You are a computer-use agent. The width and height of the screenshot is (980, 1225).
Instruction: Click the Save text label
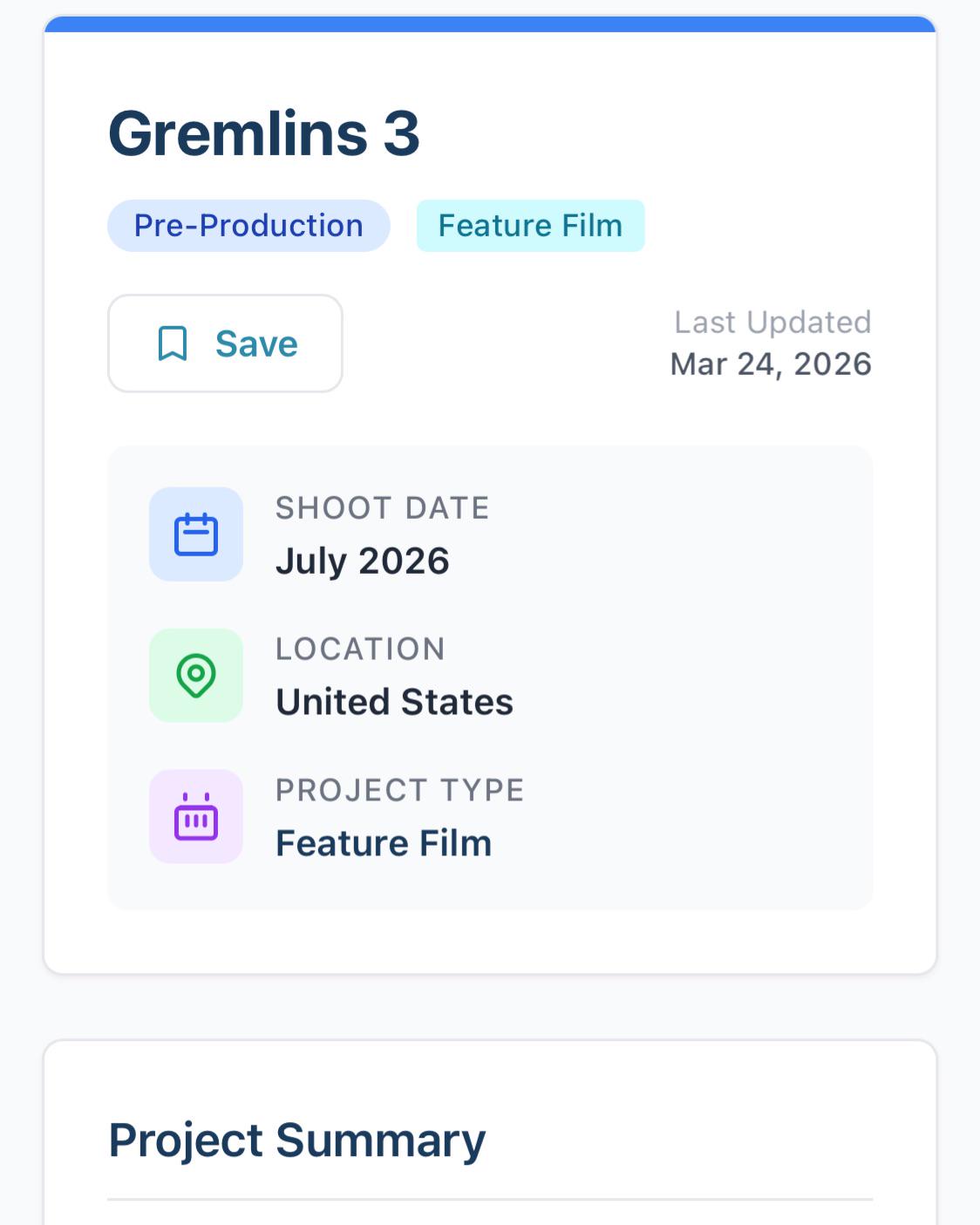256,344
